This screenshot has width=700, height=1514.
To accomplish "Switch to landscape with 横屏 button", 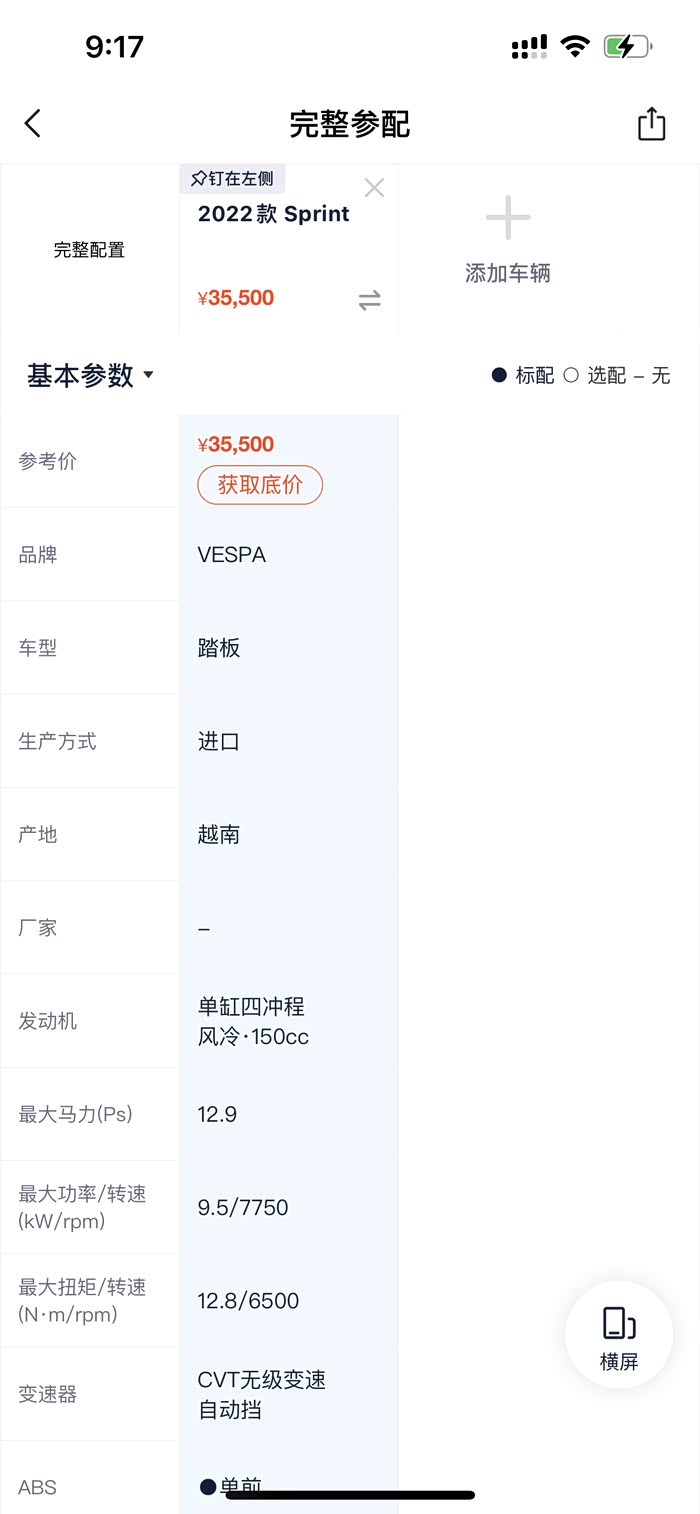I will click(x=619, y=1336).
